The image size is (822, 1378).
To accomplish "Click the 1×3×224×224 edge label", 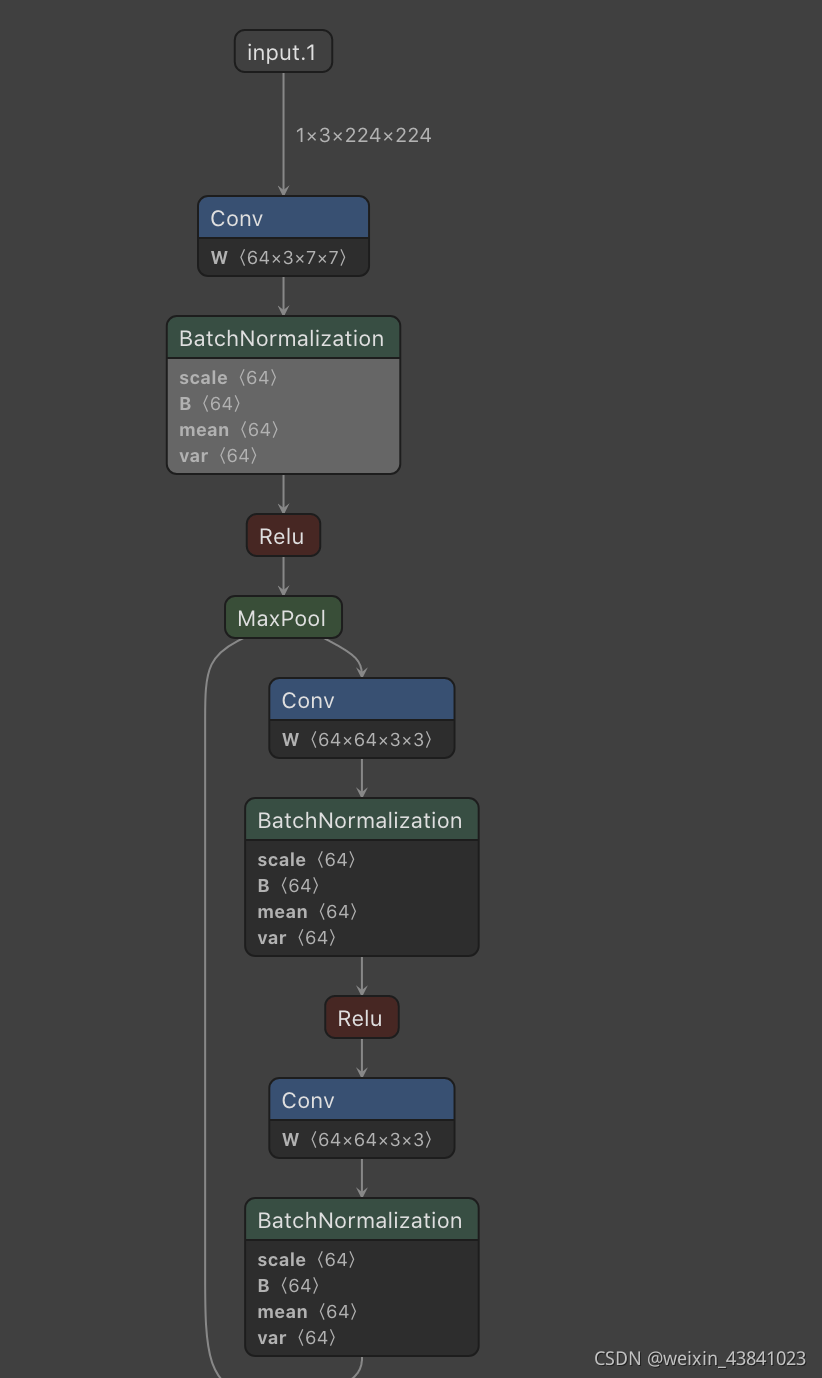I will [363, 134].
